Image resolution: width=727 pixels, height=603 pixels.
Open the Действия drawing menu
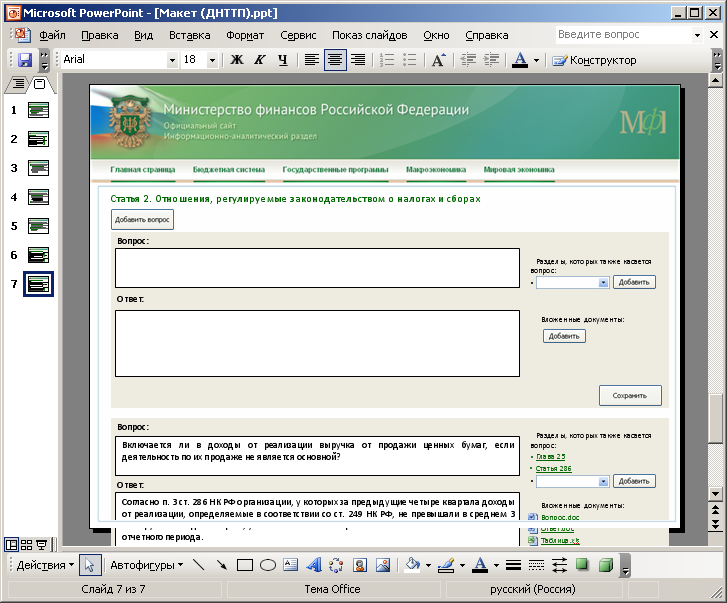[45, 565]
